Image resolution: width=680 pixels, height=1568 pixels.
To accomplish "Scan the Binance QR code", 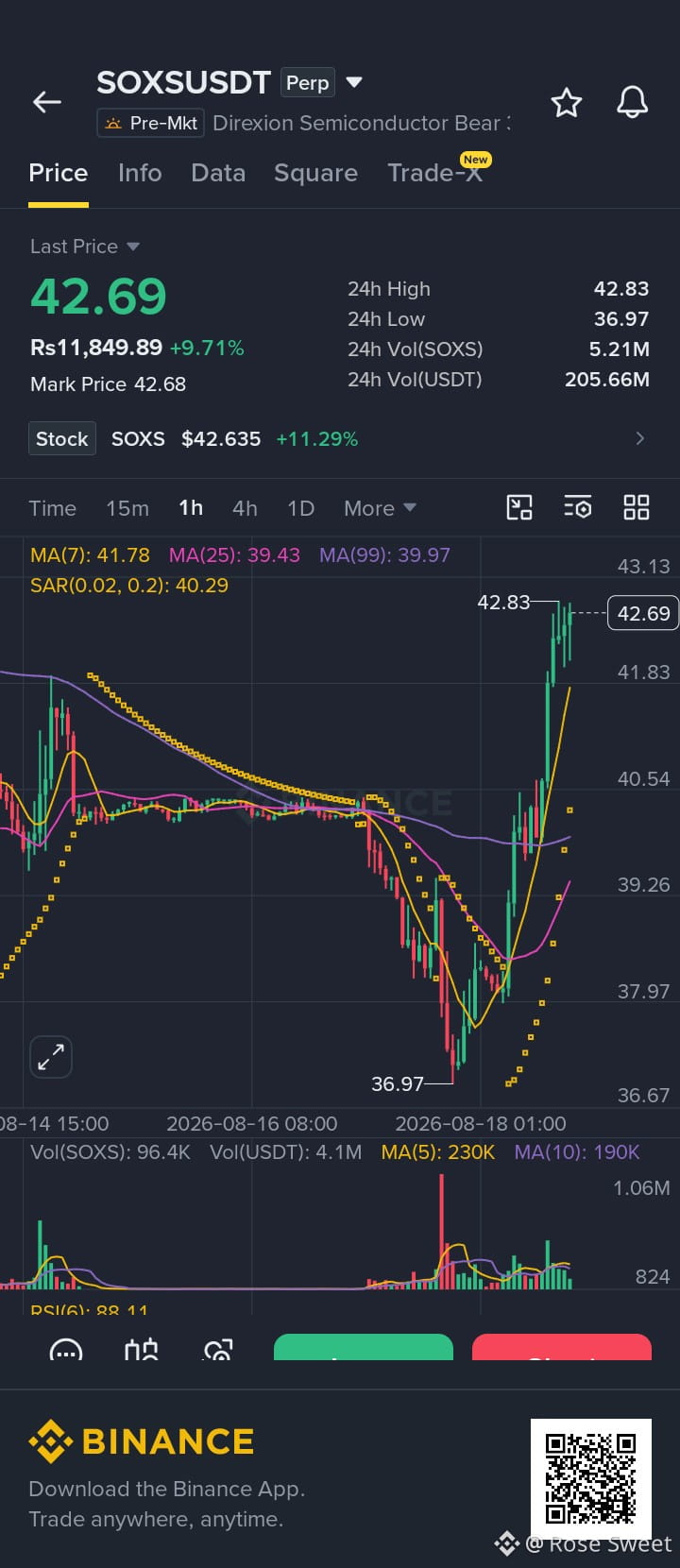I will point(591,1479).
